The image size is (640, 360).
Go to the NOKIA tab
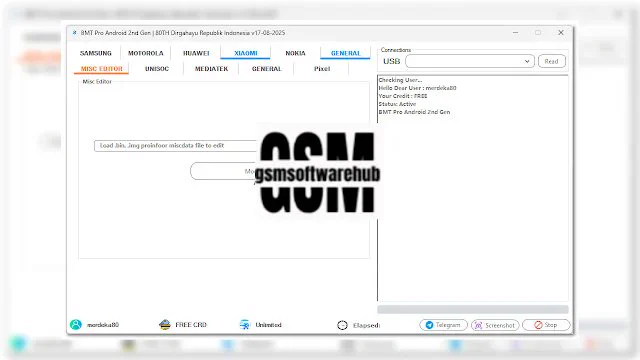[296, 53]
